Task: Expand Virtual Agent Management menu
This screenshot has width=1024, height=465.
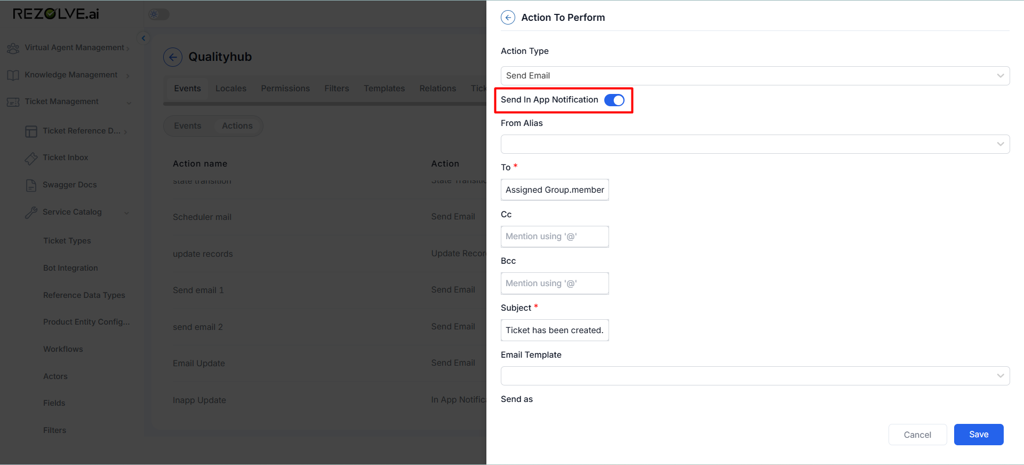Action: (x=128, y=48)
